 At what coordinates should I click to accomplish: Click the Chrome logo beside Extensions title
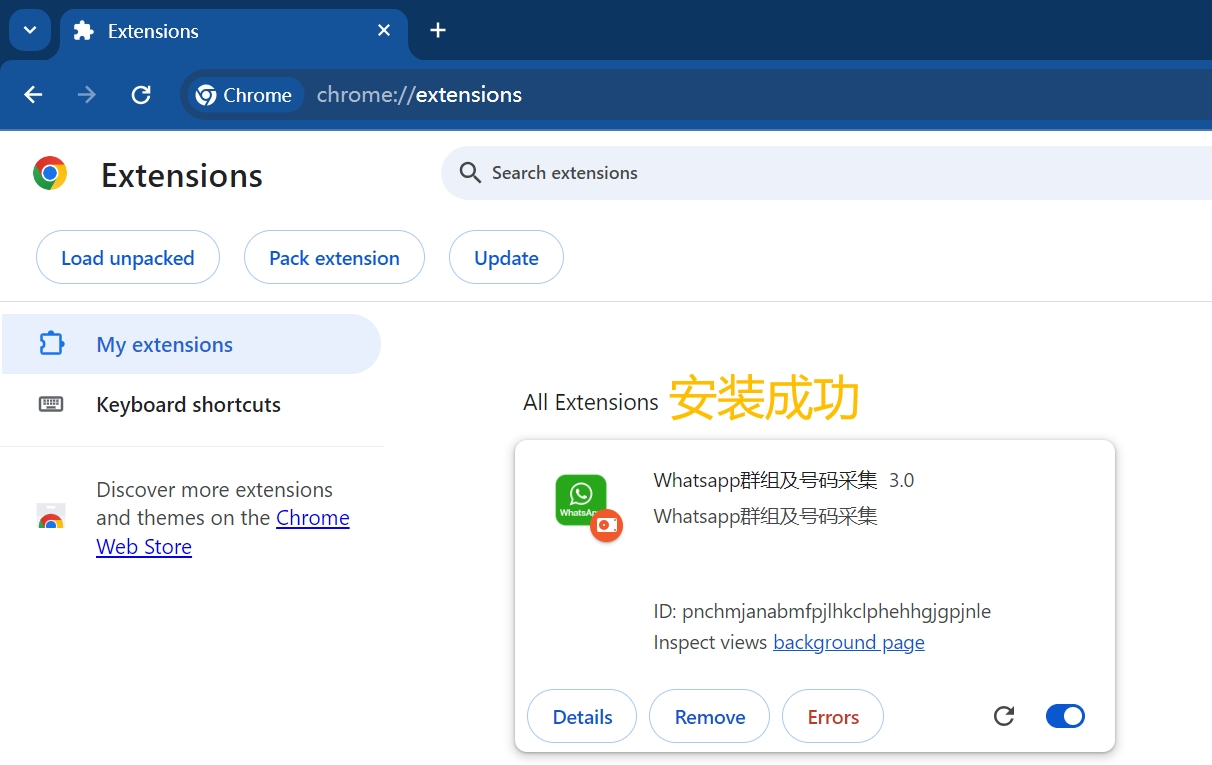[50, 173]
